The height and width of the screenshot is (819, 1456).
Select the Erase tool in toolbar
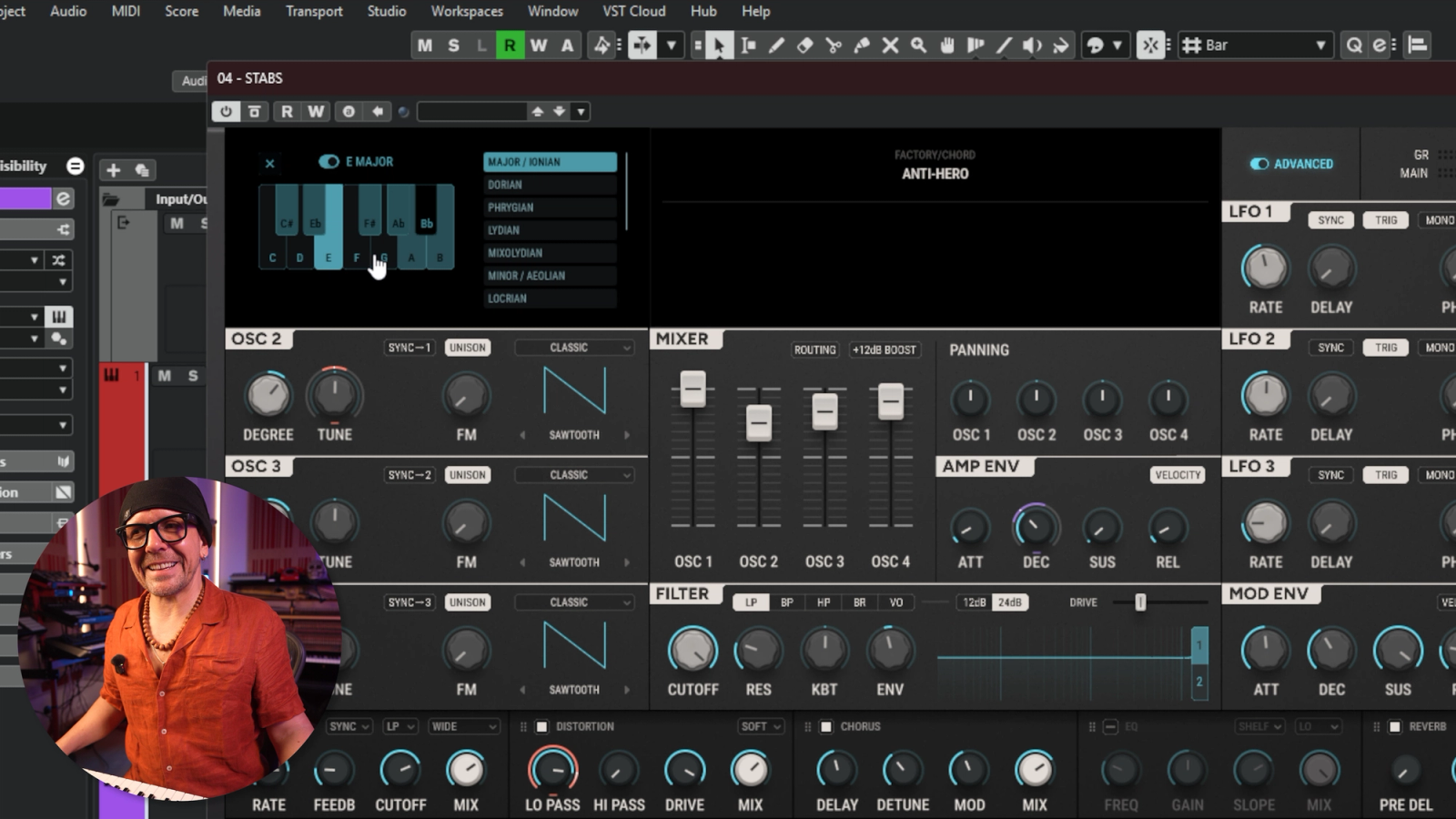804,45
